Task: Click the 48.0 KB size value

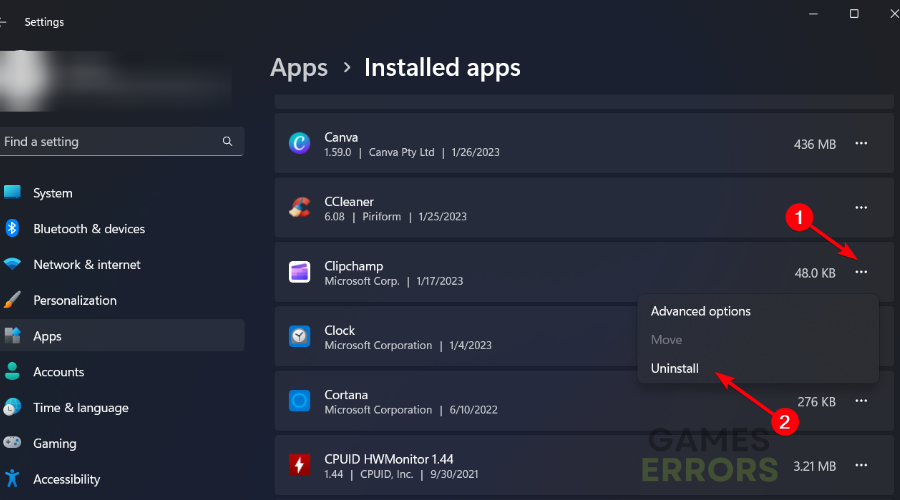Action: point(814,273)
